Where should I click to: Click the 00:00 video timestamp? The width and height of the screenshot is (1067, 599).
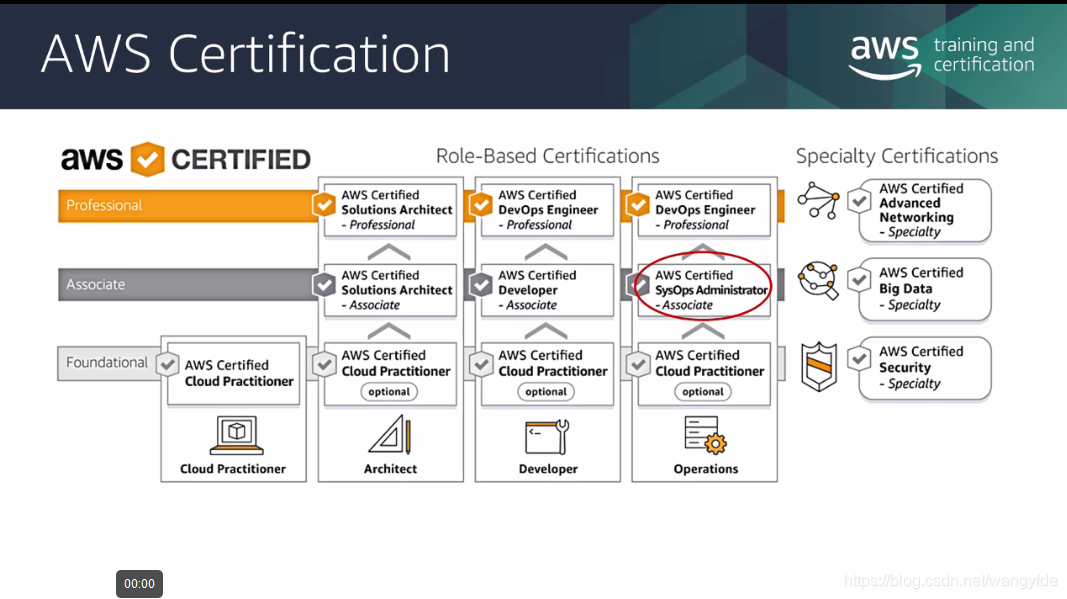click(139, 583)
